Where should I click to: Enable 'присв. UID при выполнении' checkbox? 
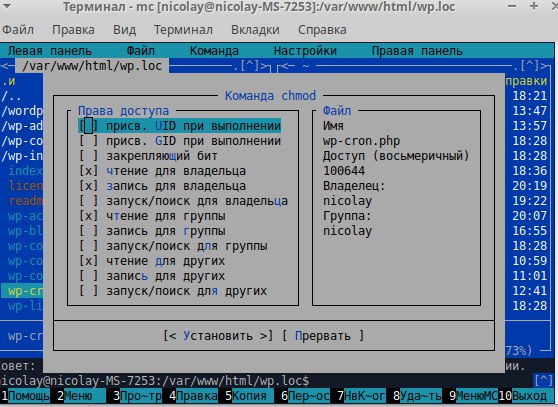[x=88, y=126]
